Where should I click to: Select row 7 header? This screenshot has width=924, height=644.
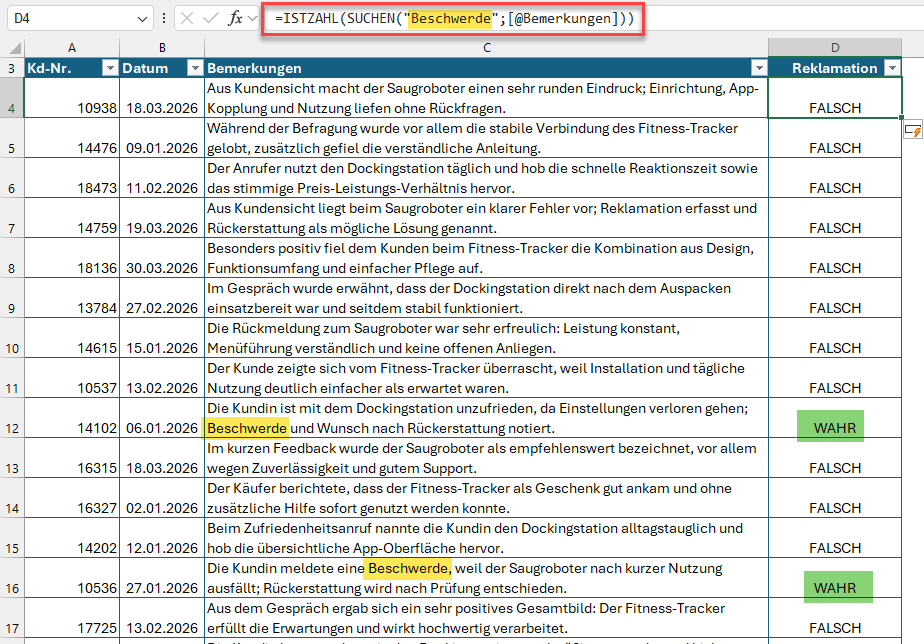click(x=12, y=218)
